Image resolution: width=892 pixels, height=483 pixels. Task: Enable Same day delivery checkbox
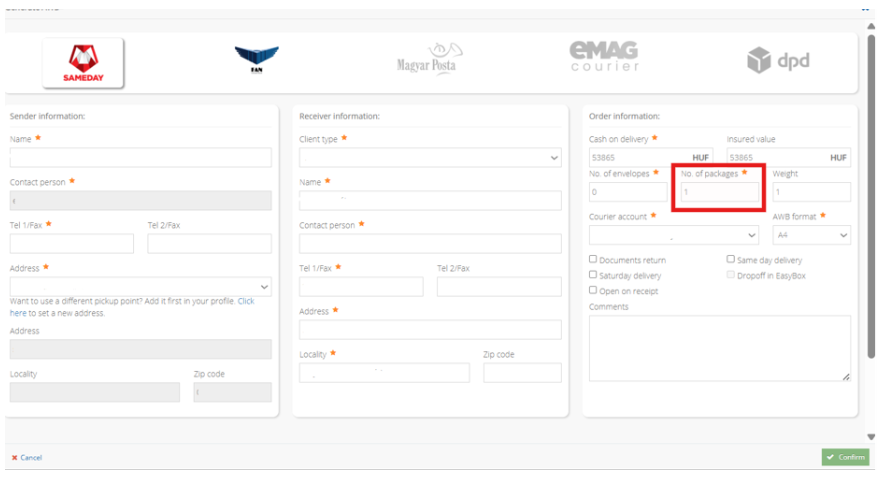click(x=731, y=260)
